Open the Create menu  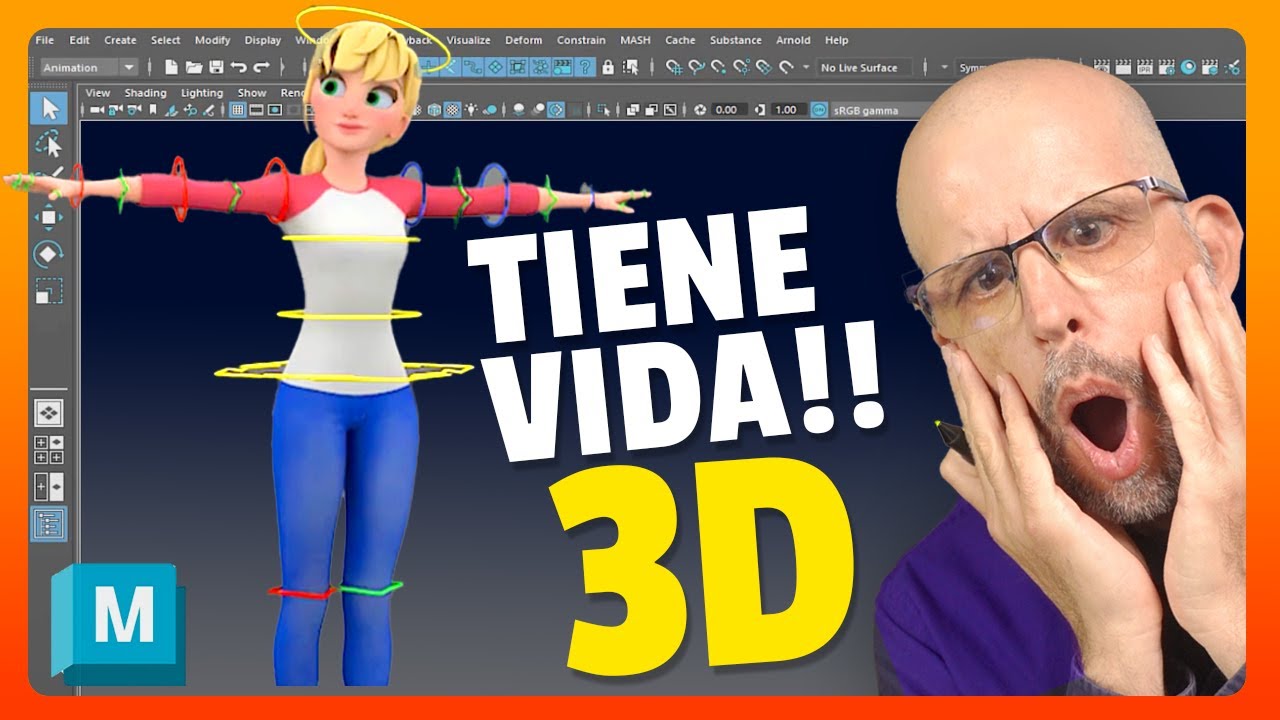click(x=120, y=40)
